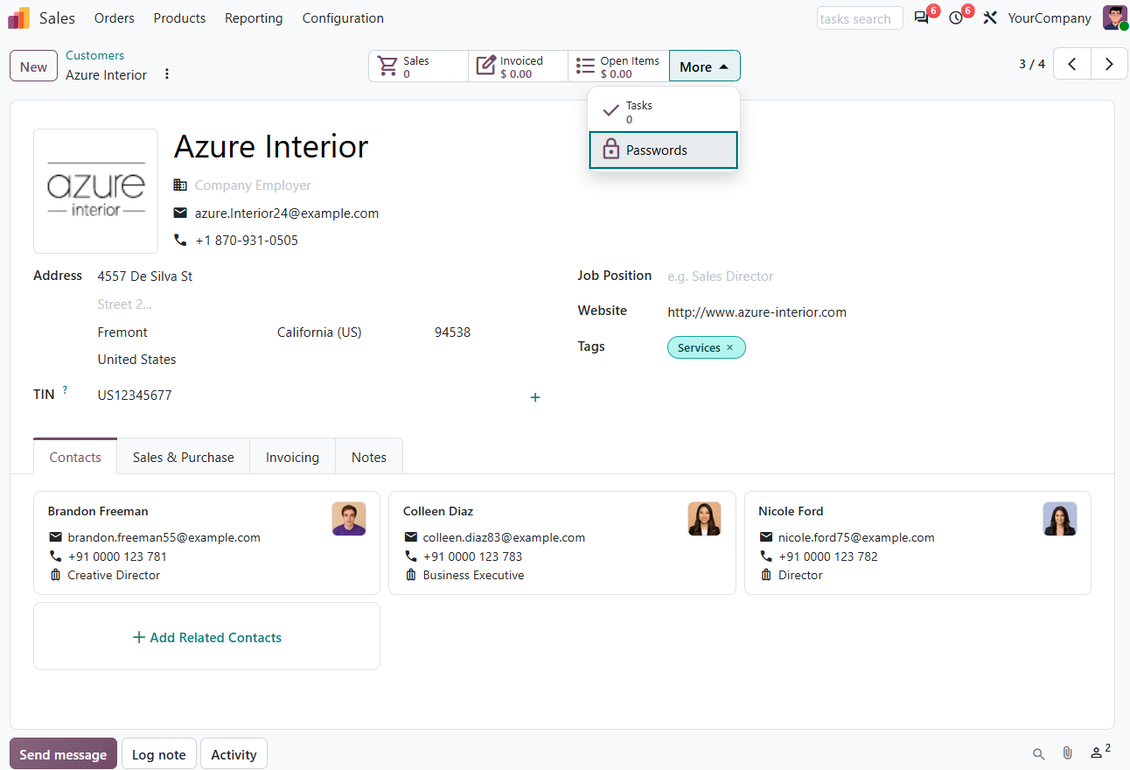Screen dimensions: 1130x770
Task: Switch to the Invoicing tab
Action: [x=292, y=457]
